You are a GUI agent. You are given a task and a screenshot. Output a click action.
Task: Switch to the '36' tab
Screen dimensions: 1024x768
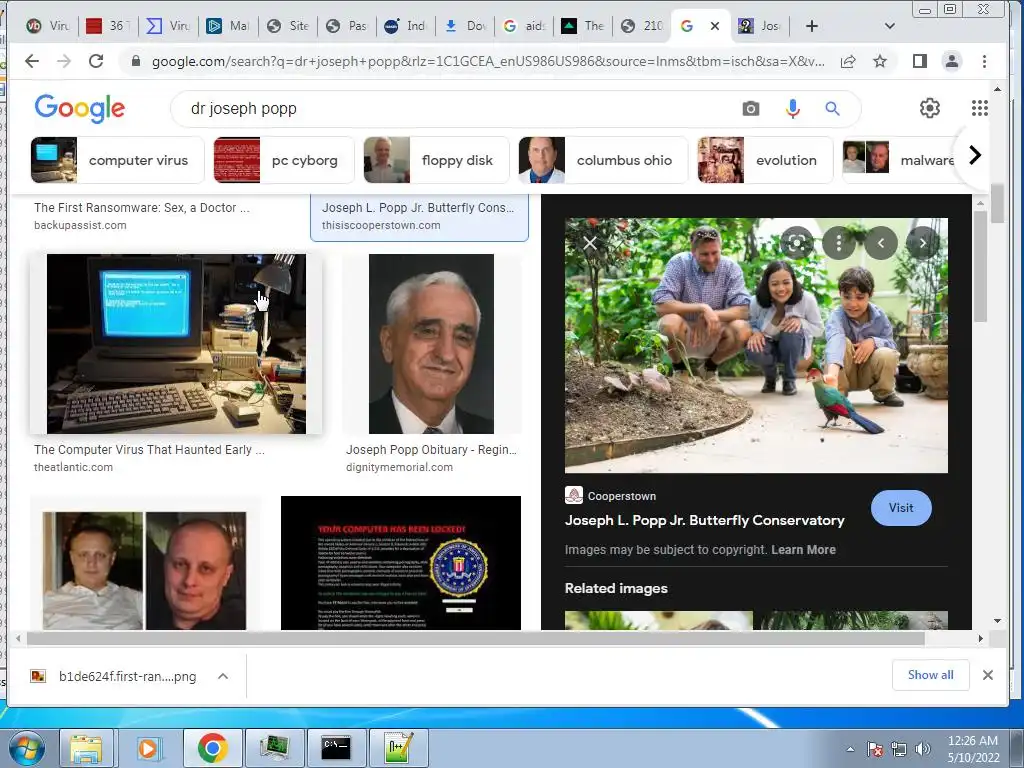pos(108,26)
